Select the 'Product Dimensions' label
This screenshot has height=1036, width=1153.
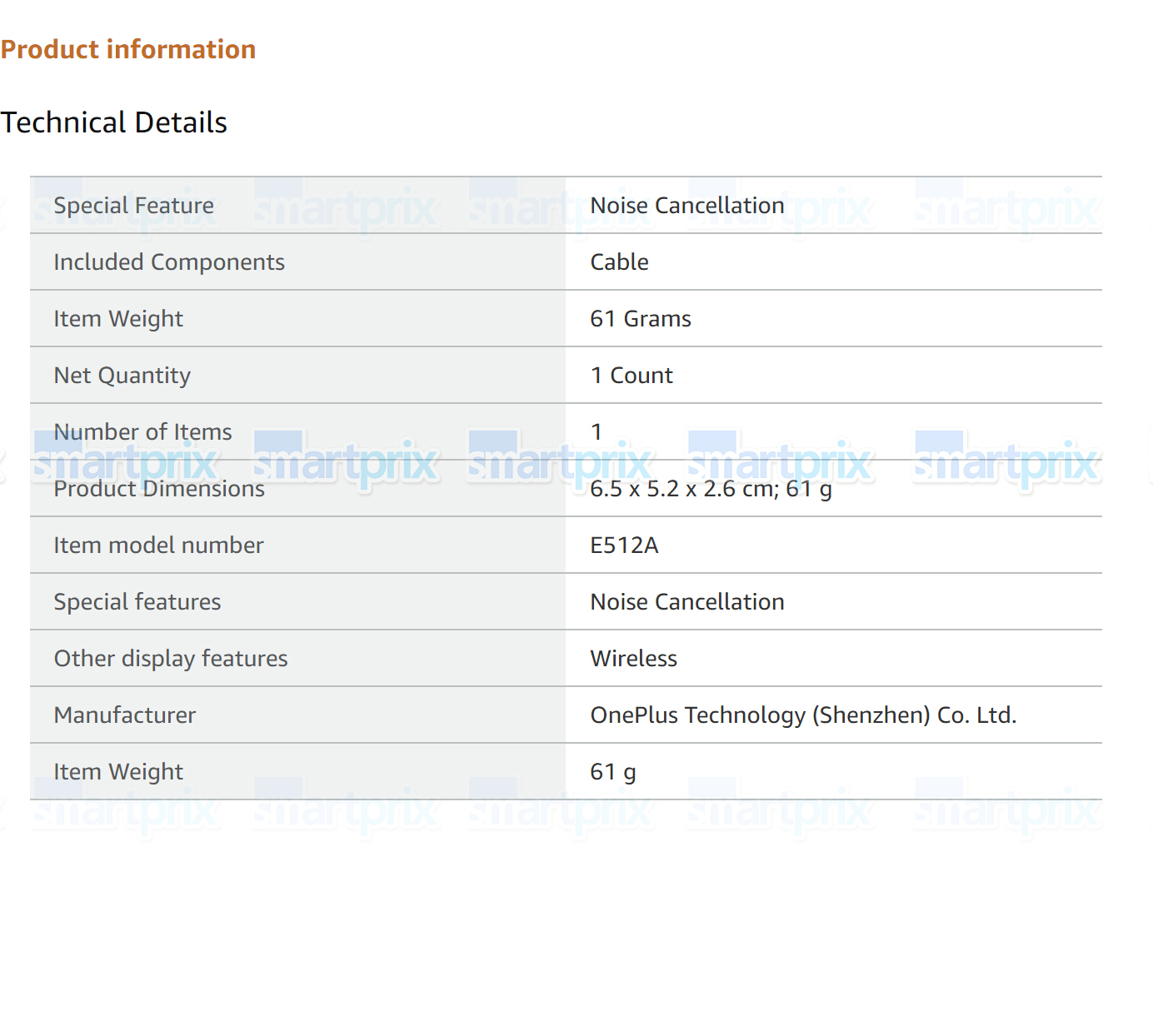pyautogui.click(x=159, y=489)
